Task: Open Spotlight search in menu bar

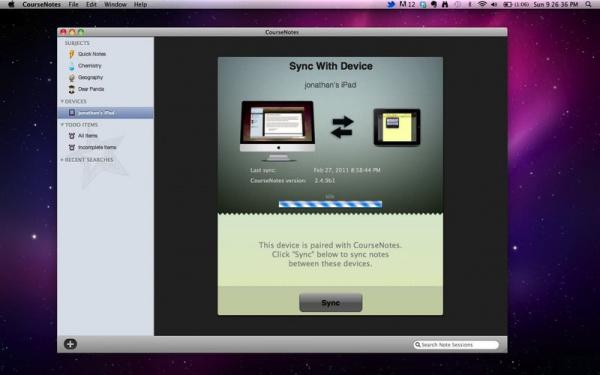Action: 588,5
